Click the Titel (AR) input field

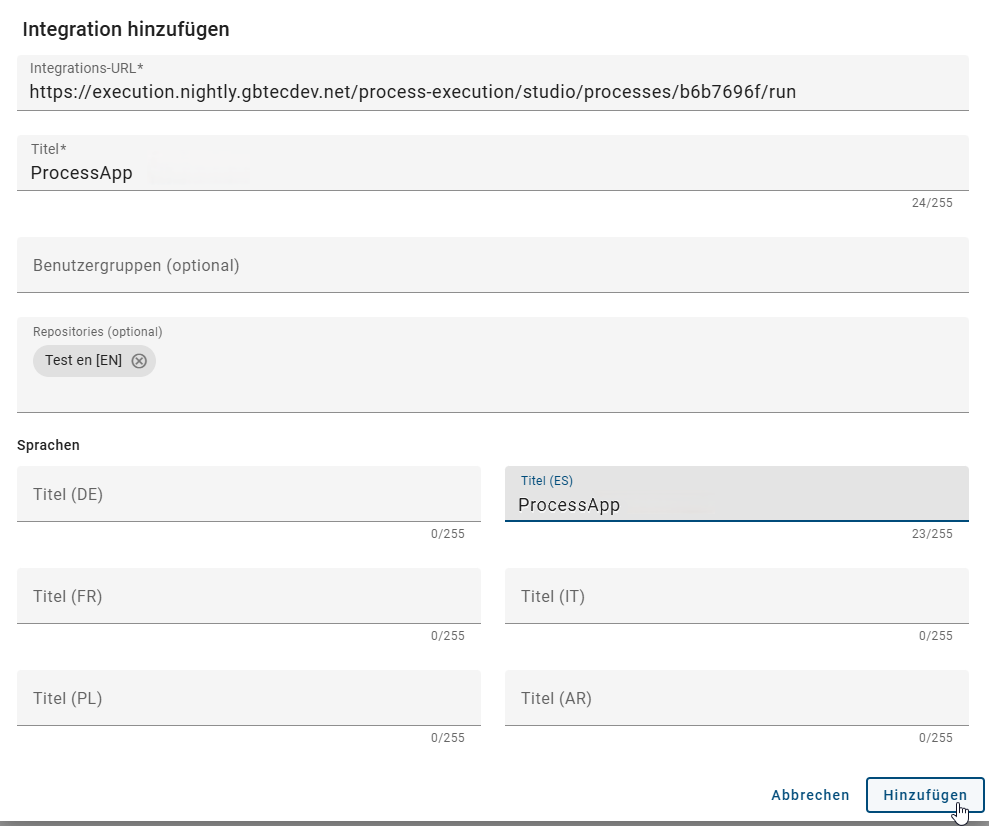737,698
